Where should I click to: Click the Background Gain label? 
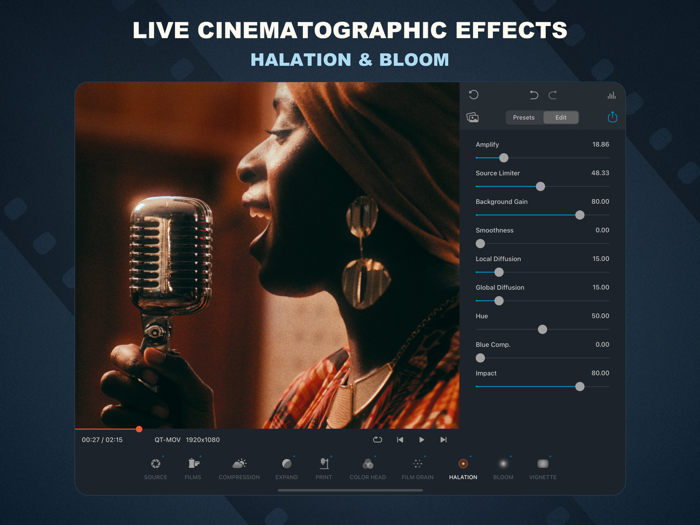tap(501, 202)
